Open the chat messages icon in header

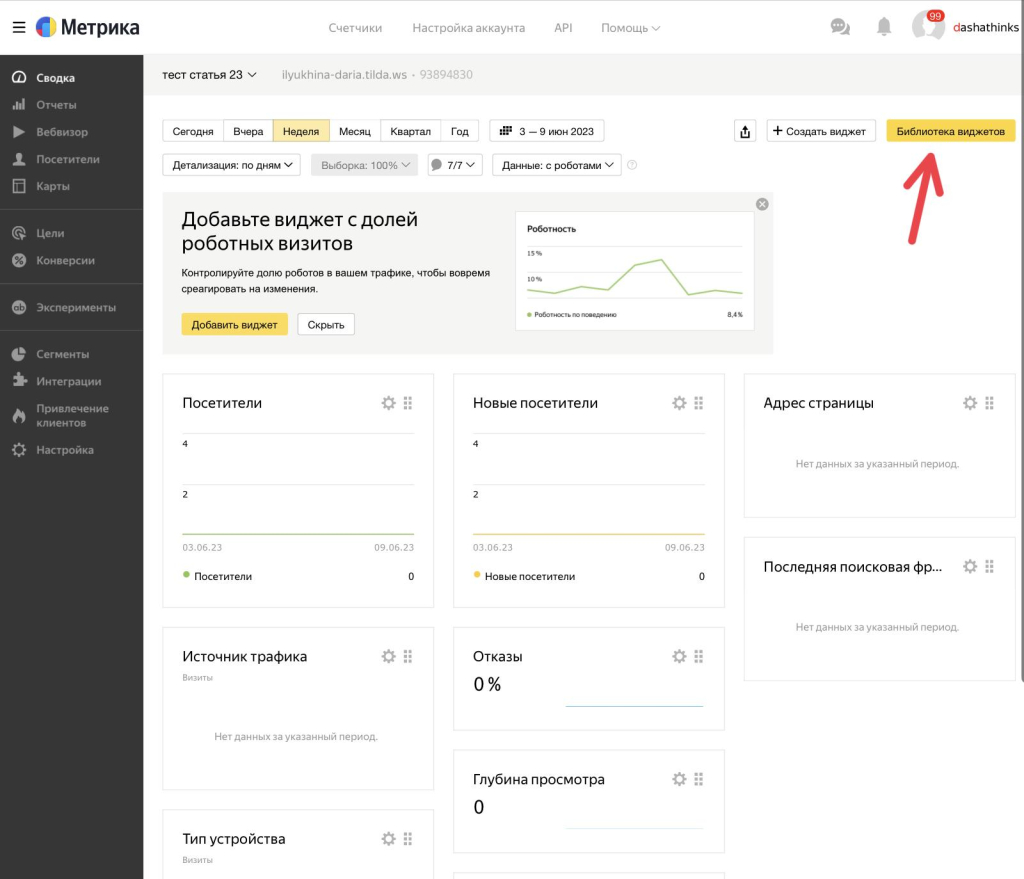click(840, 27)
